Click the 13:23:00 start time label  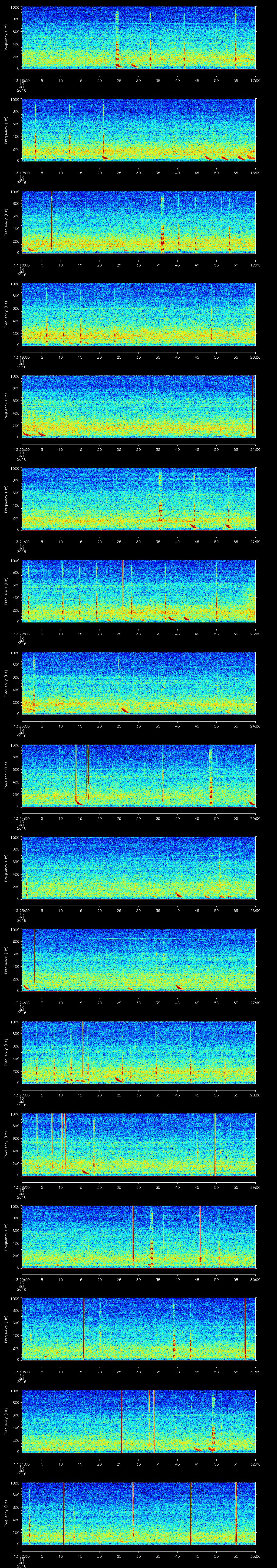tap(21, 726)
